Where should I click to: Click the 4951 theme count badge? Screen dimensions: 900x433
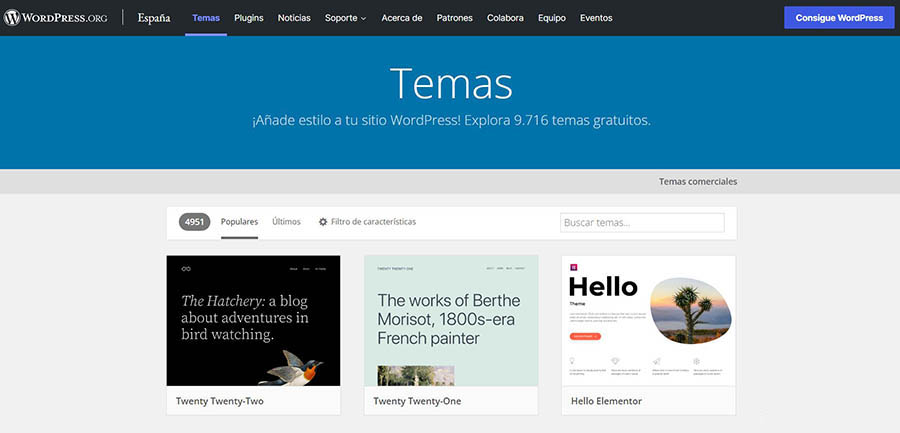[x=195, y=222]
